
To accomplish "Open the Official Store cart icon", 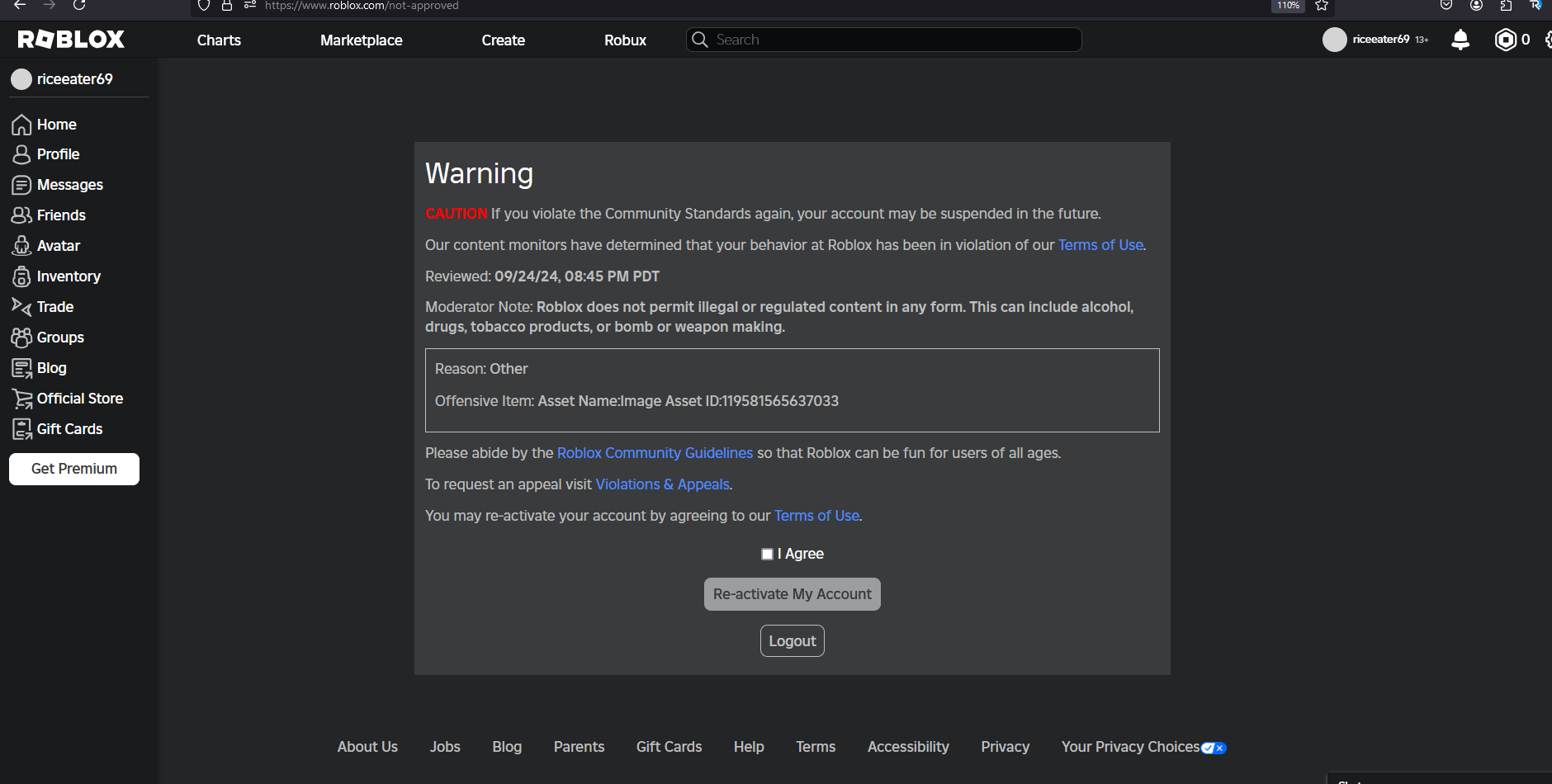I will (x=22, y=399).
